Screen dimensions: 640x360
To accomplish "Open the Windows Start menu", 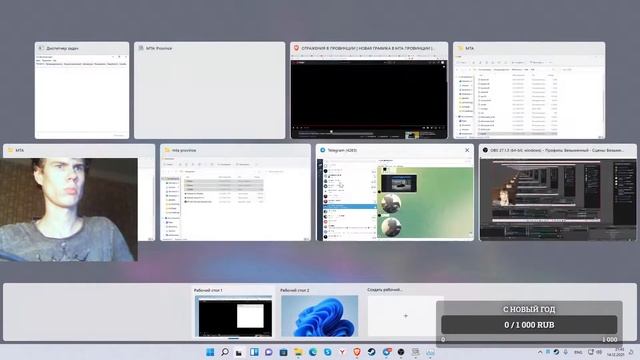I will click(210, 352).
